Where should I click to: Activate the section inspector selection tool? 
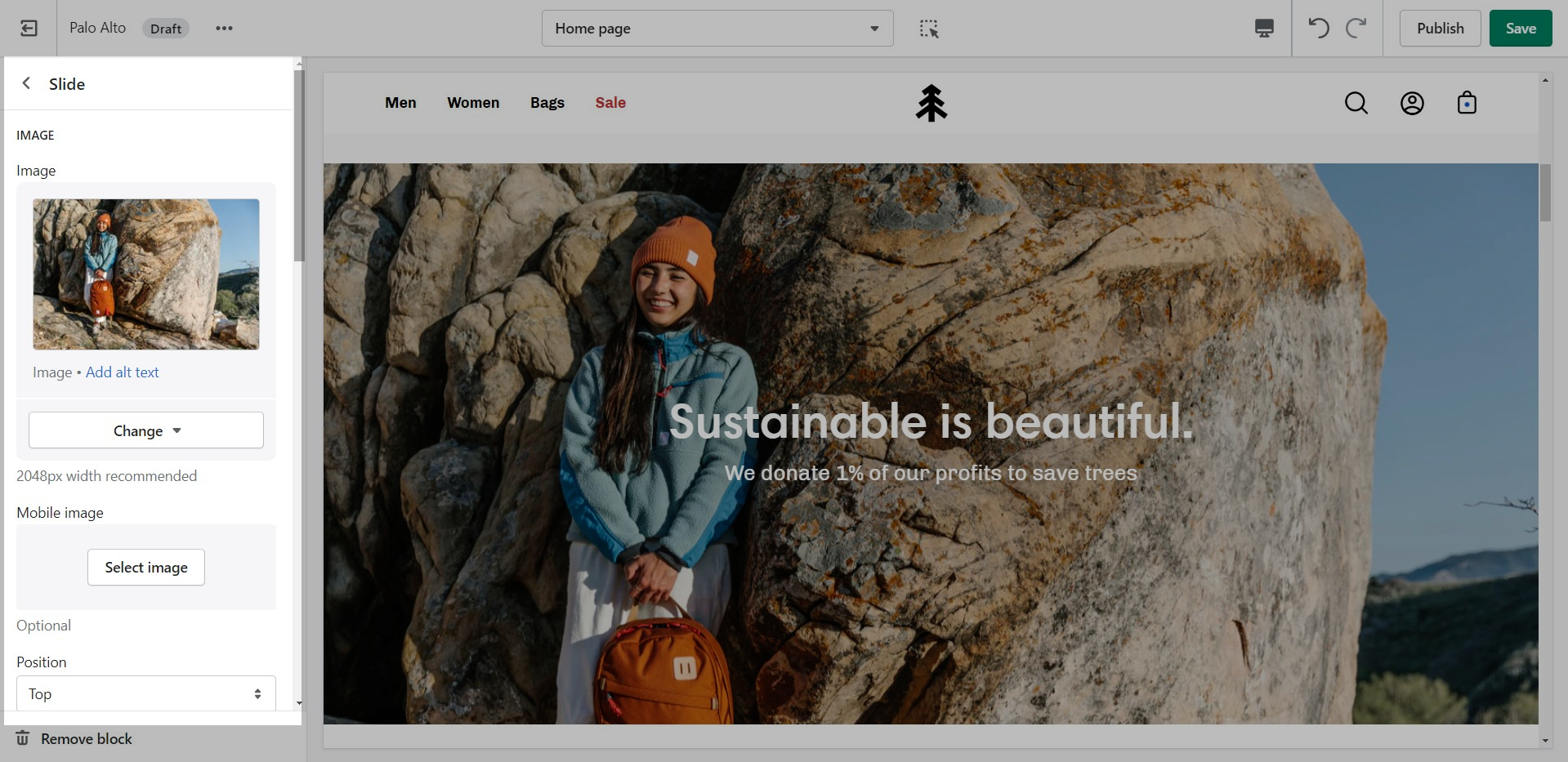(929, 29)
